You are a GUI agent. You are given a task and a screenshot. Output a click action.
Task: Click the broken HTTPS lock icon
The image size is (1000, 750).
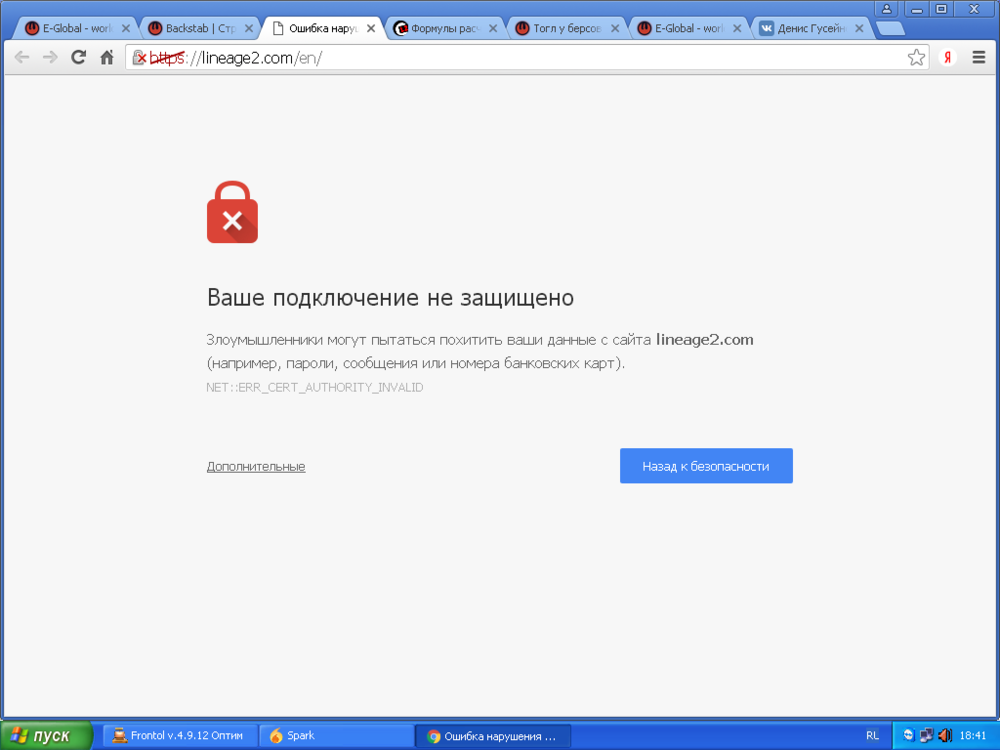(139, 58)
